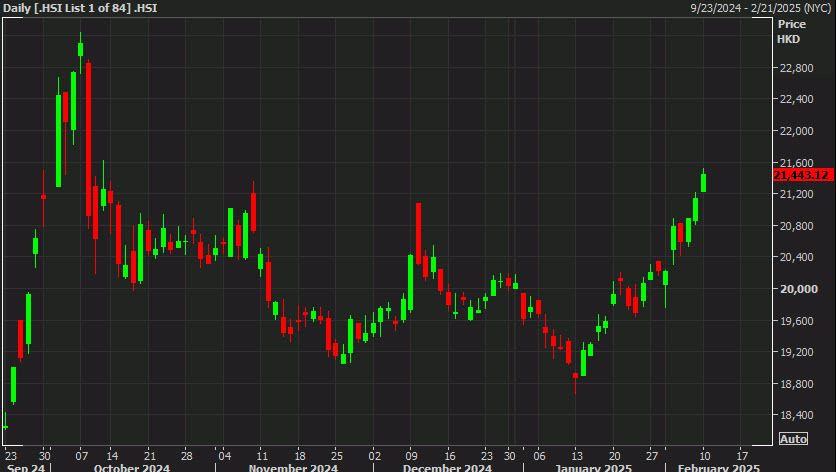Click the 19,200 price axis label
The height and width of the screenshot is (472, 836).
[x=796, y=352]
